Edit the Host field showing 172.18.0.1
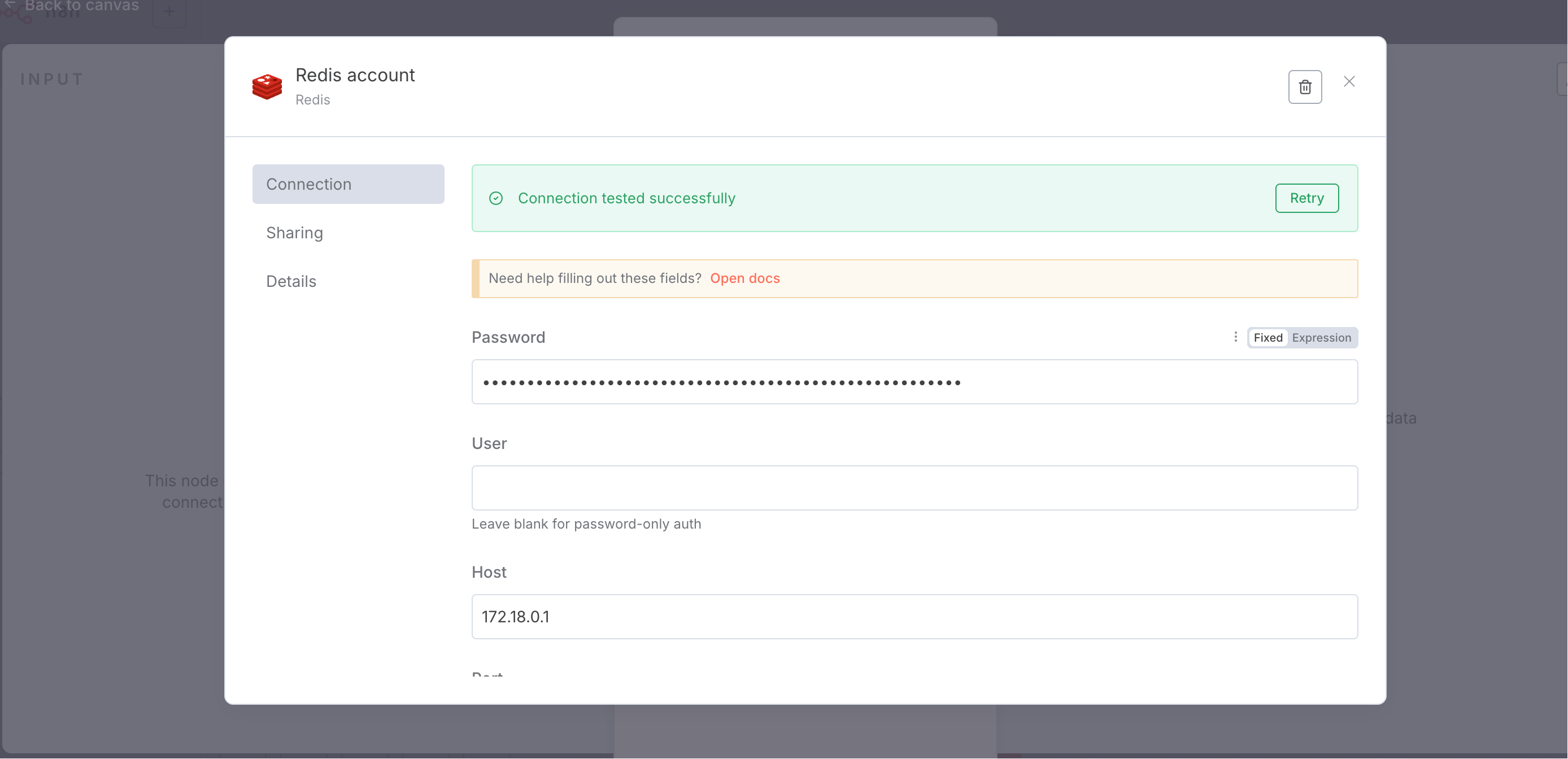This screenshot has width=1568, height=759. (x=914, y=617)
